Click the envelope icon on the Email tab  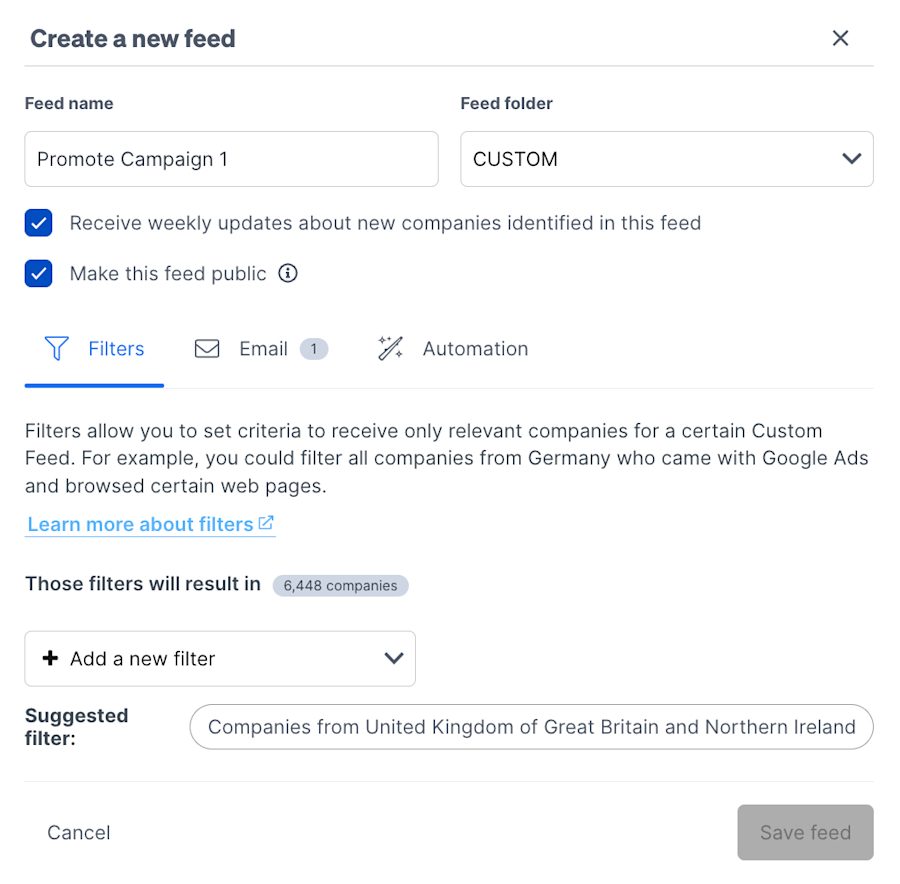pos(207,348)
